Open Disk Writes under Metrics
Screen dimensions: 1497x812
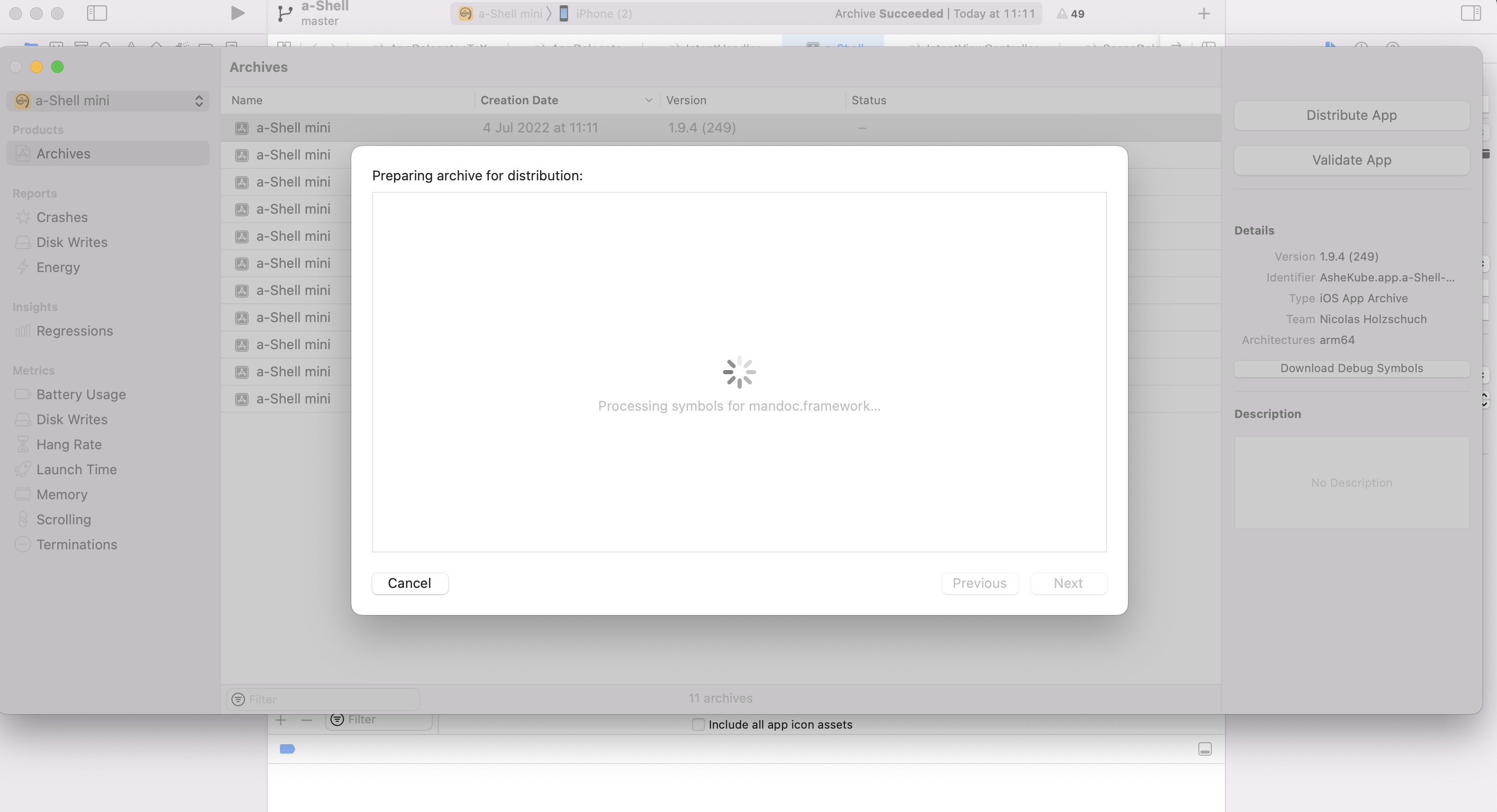coord(72,419)
